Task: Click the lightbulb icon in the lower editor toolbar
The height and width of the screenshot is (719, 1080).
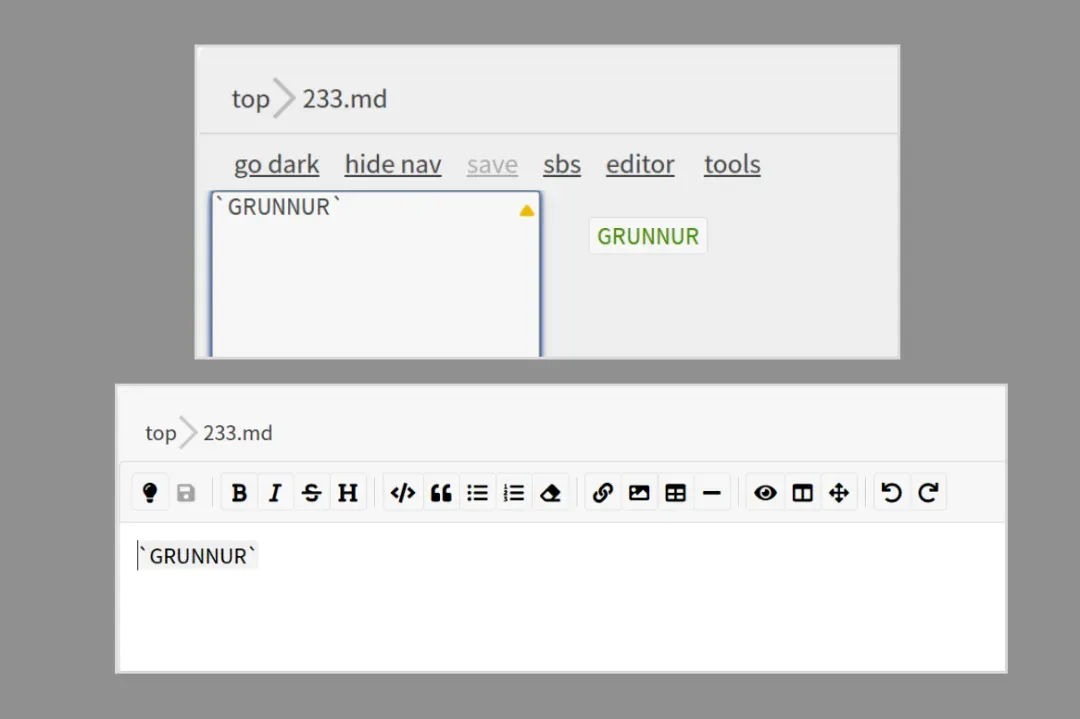Action: (x=149, y=492)
